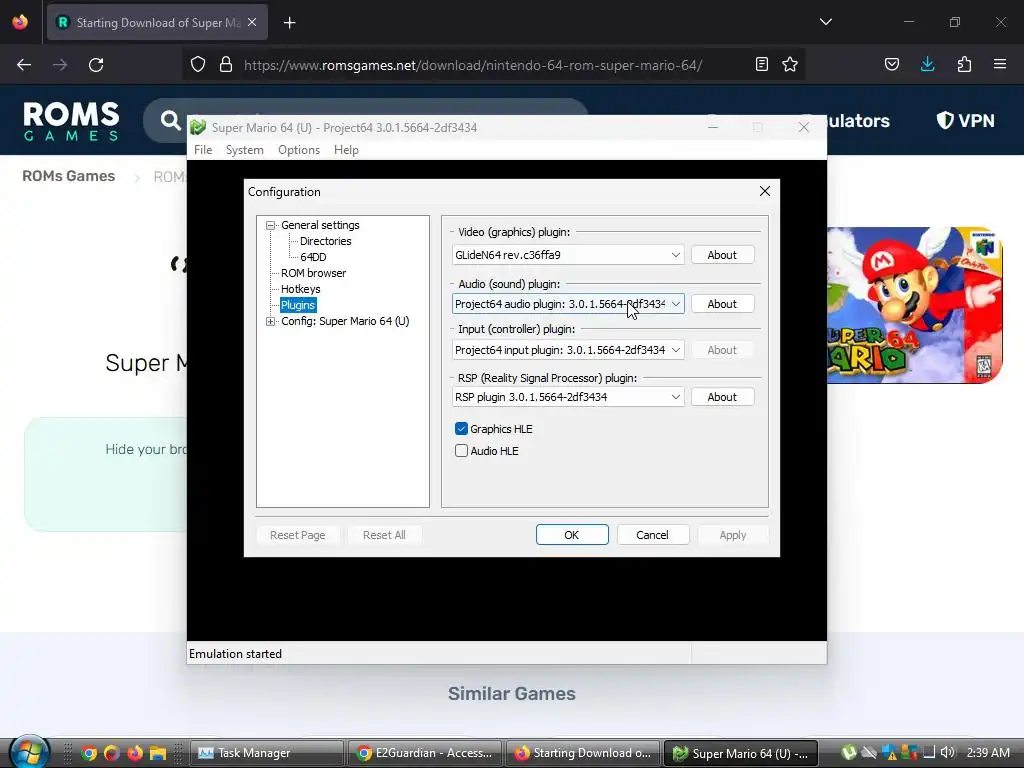1024x768 pixels.
Task: Click the volume speaker tray icon
Action: [x=947, y=752]
